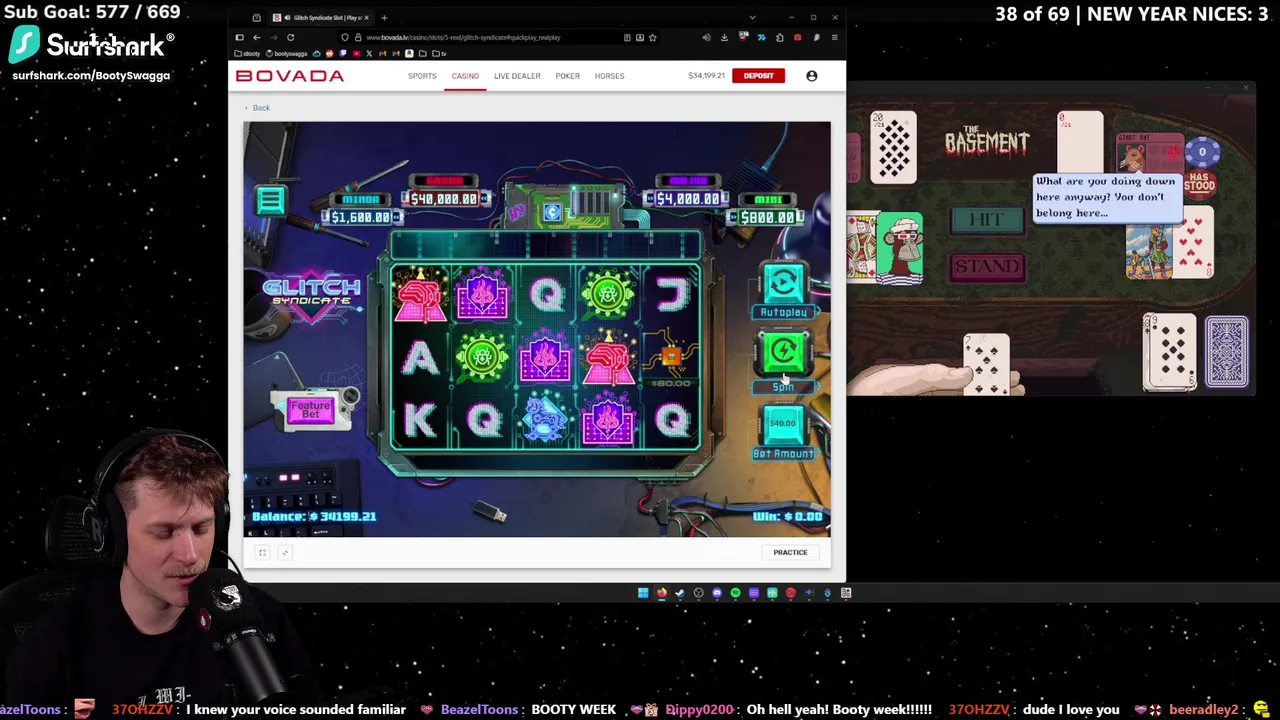Viewport: 1280px width, 720px height.
Task: Open Firefox from the taskbar
Action: point(662,593)
